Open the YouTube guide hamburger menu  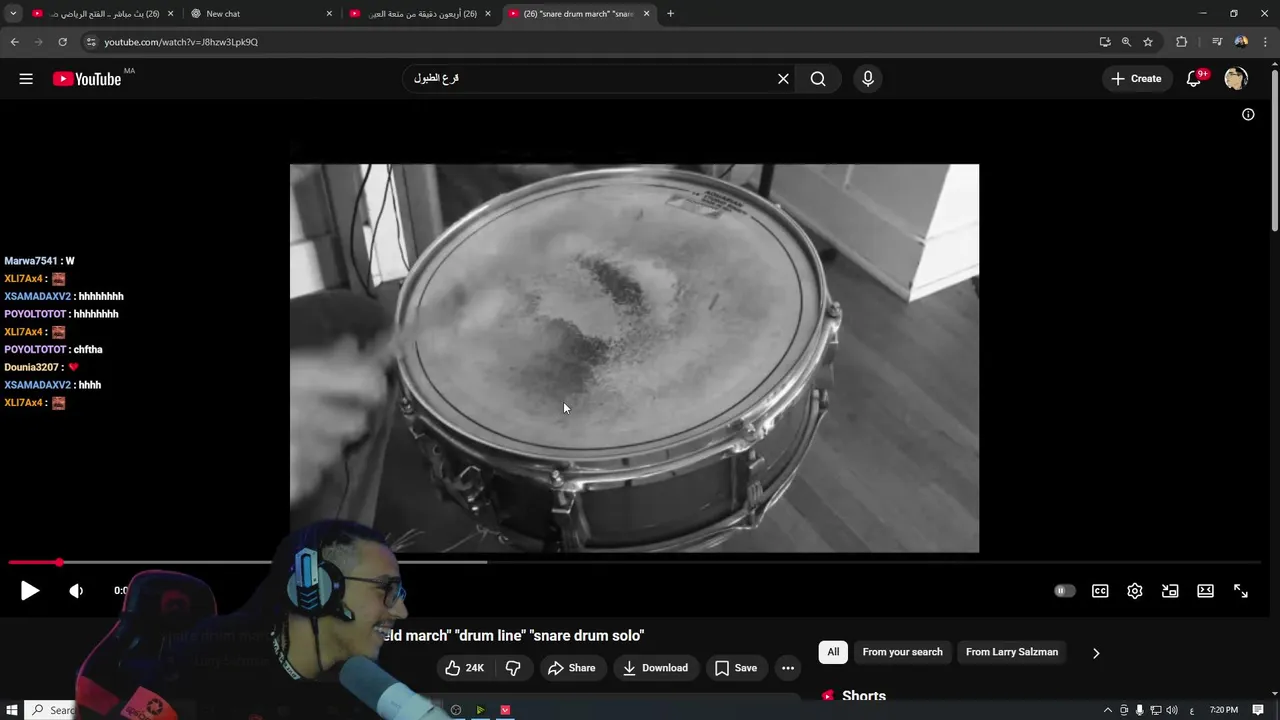click(x=26, y=79)
